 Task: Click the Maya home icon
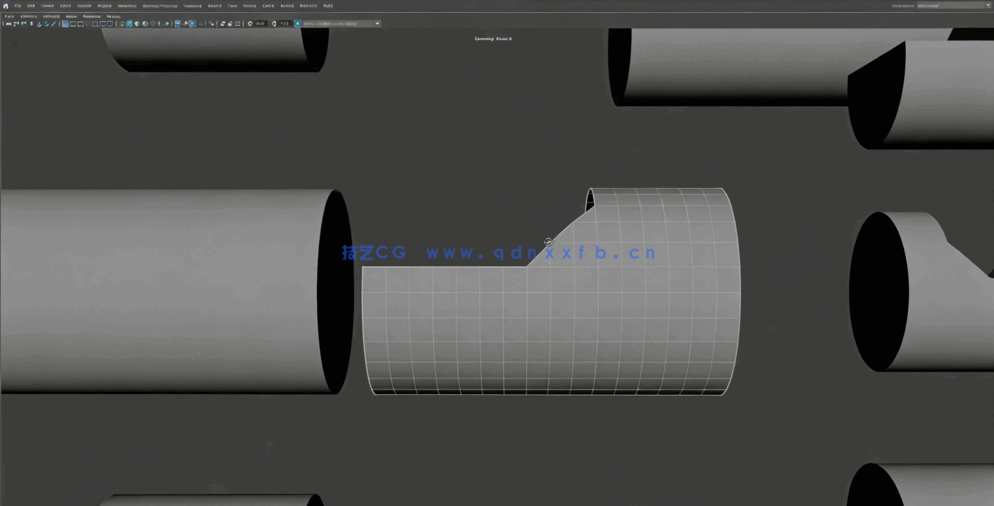(x=6, y=6)
